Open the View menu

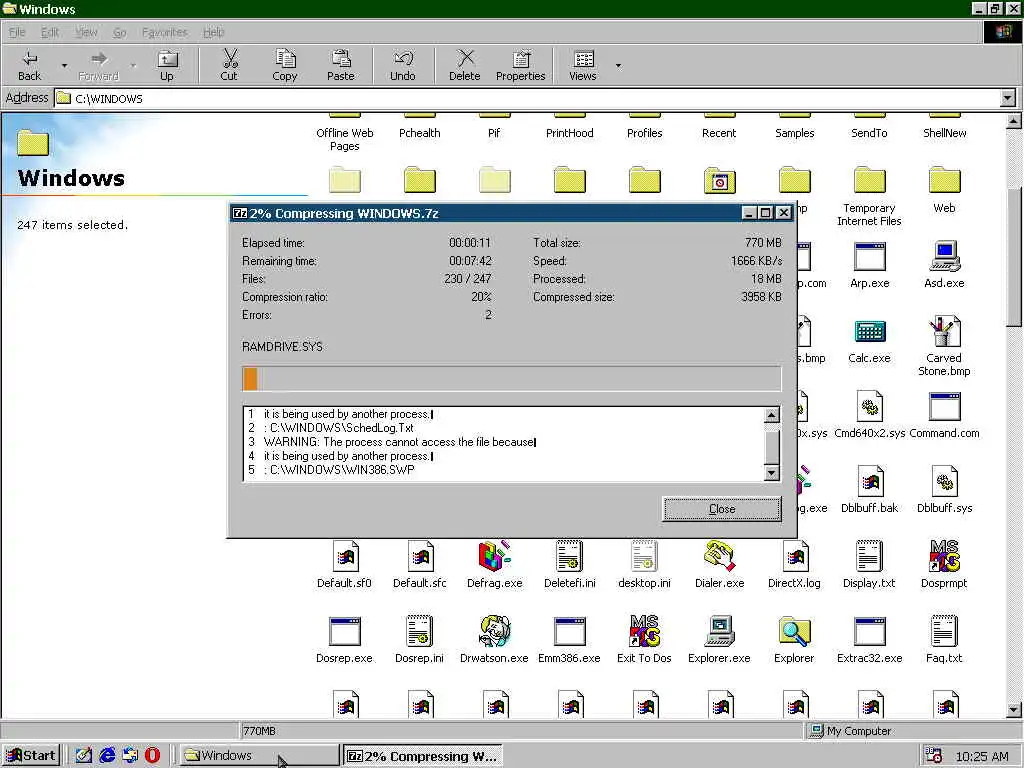click(x=86, y=32)
